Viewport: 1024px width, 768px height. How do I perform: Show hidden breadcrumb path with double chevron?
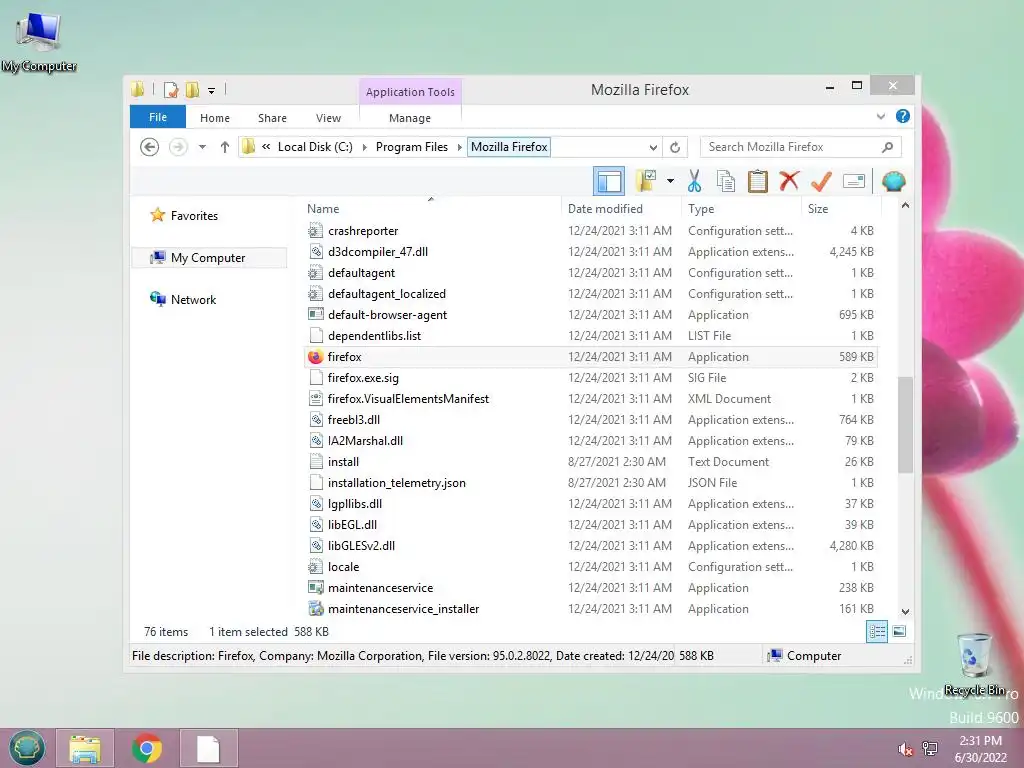pos(266,147)
